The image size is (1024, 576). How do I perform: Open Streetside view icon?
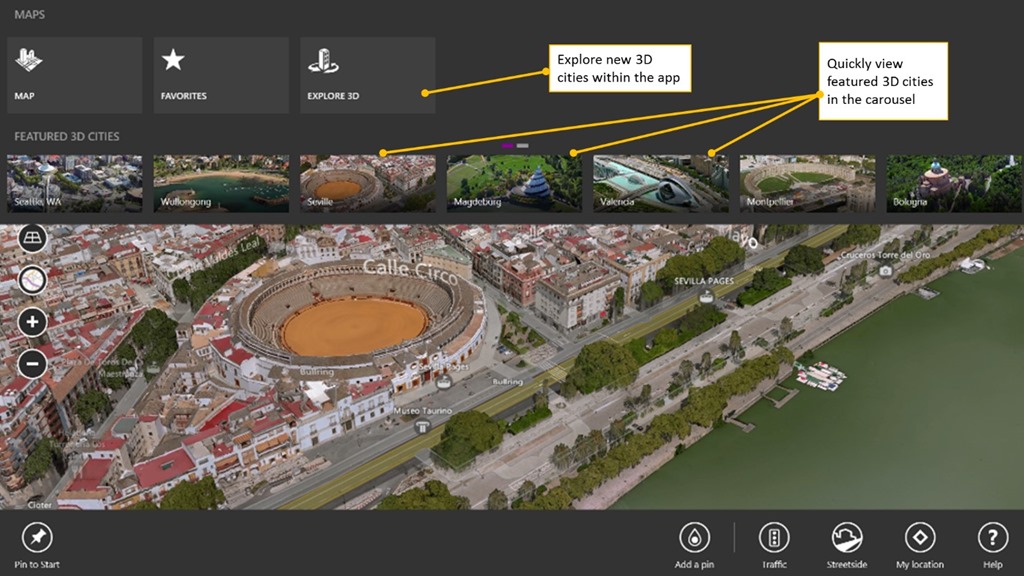click(847, 537)
